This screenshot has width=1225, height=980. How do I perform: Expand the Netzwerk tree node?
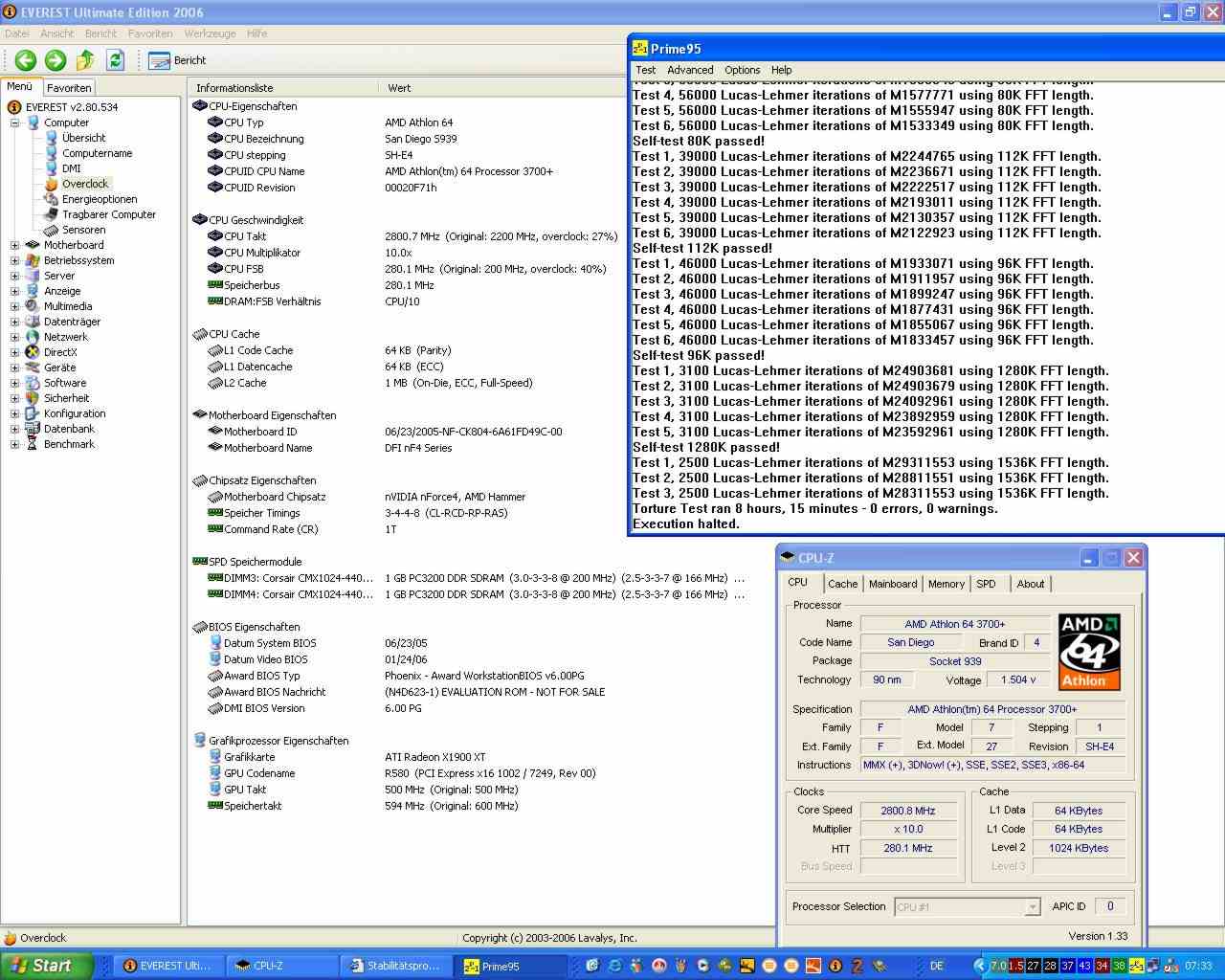point(14,337)
